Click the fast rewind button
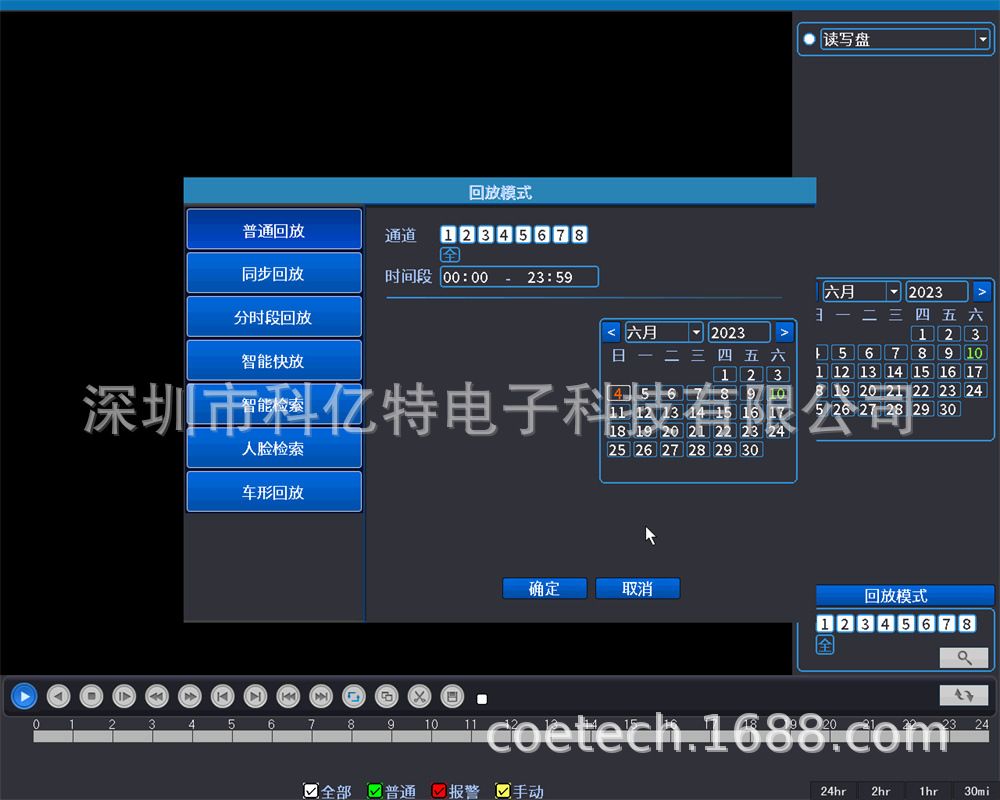This screenshot has height=800, width=1000. pyautogui.click(x=157, y=696)
